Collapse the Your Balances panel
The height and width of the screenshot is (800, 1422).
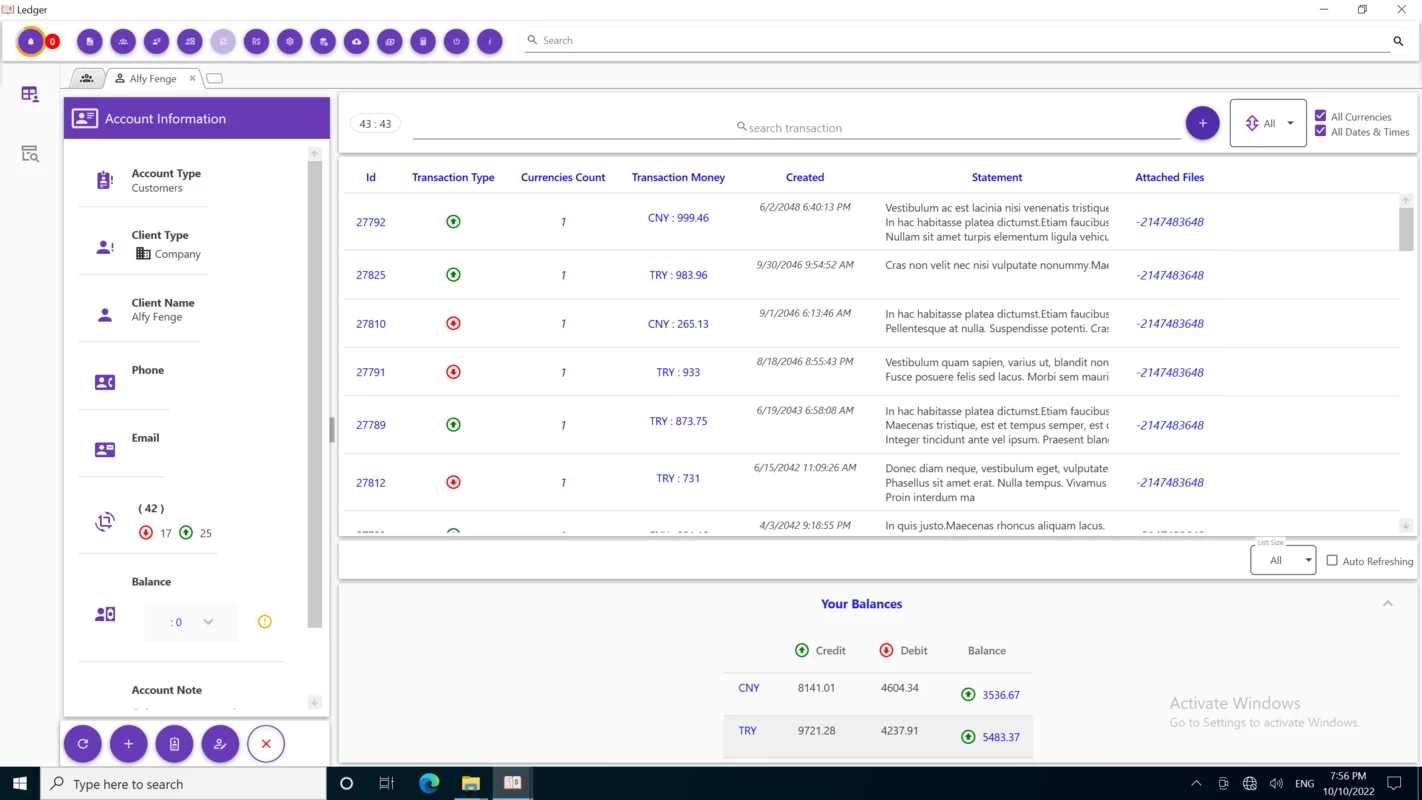coord(1388,604)
